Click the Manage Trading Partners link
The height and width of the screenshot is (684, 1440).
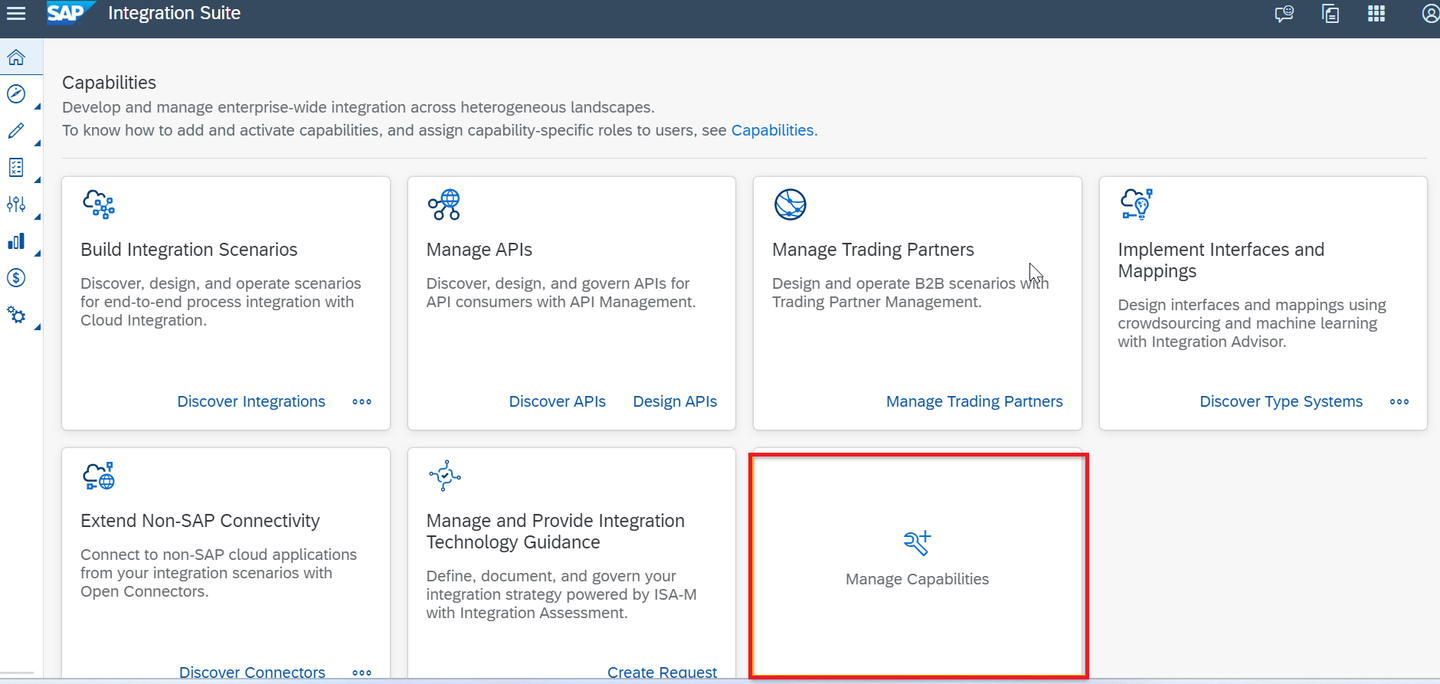pyautogui.click(x=974, y=401)
